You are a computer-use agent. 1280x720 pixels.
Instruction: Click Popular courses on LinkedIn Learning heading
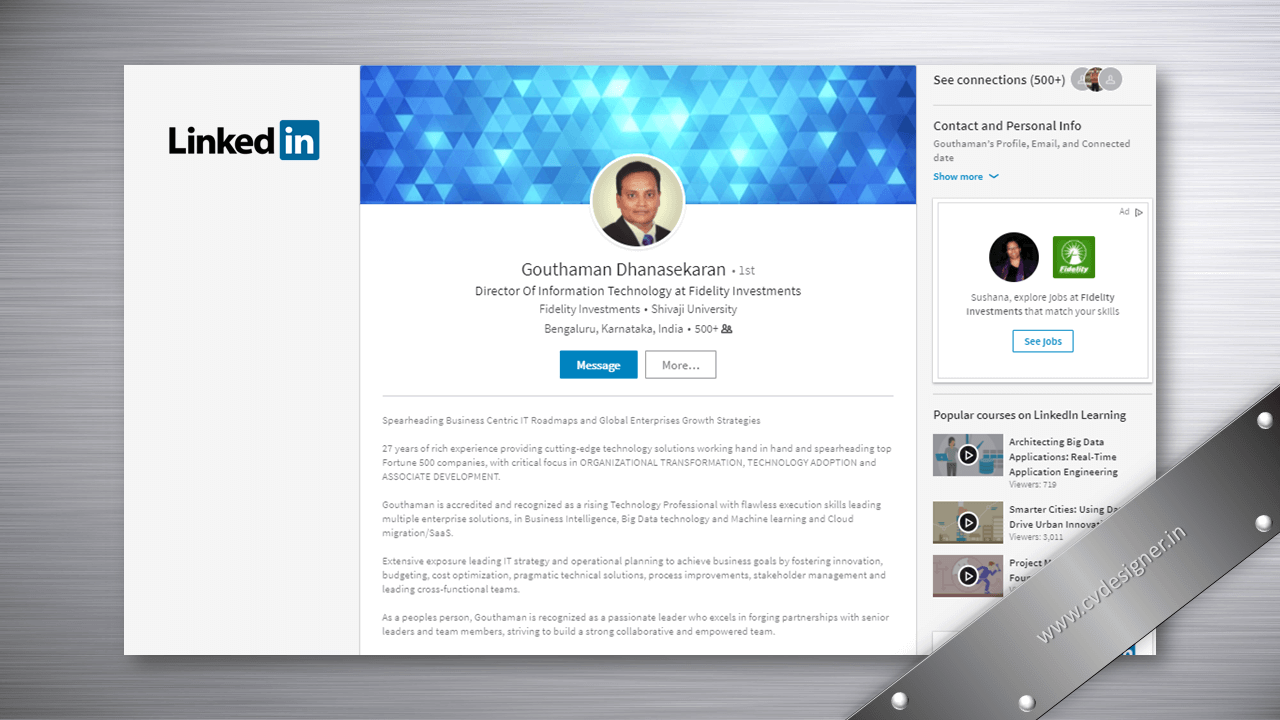point(1030,415)
